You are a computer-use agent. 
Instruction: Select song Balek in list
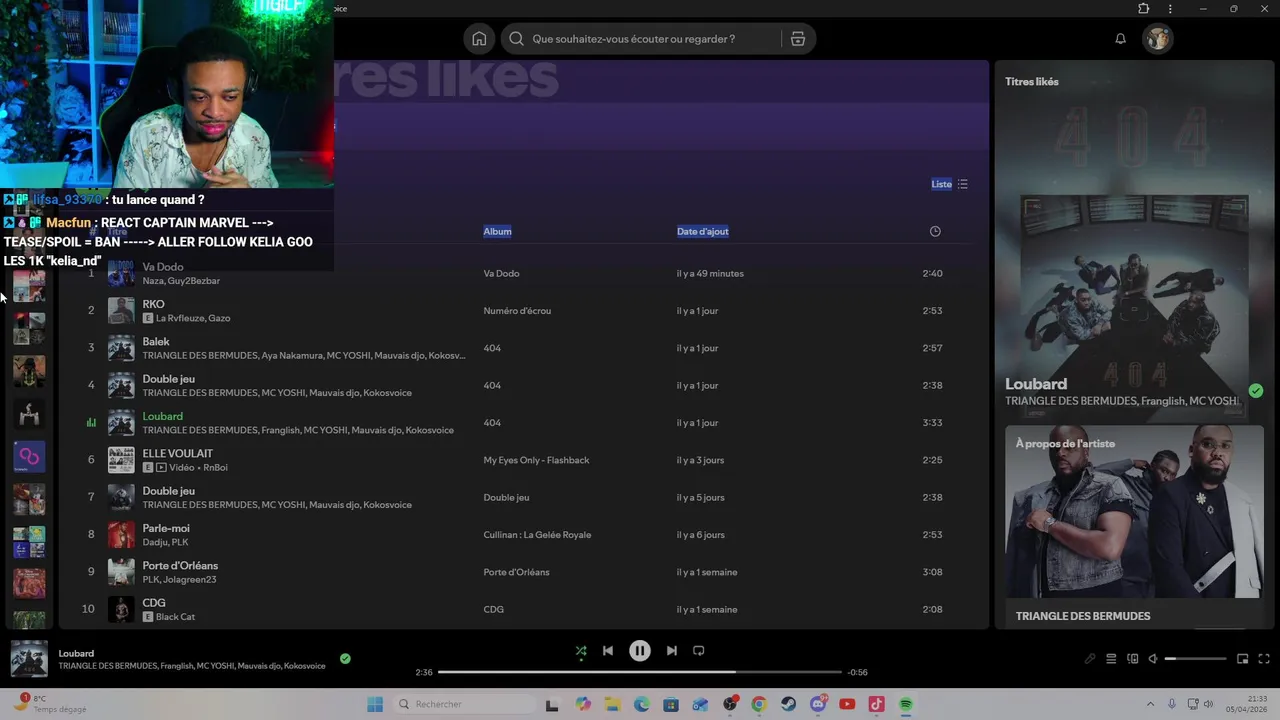coord(156,342)
